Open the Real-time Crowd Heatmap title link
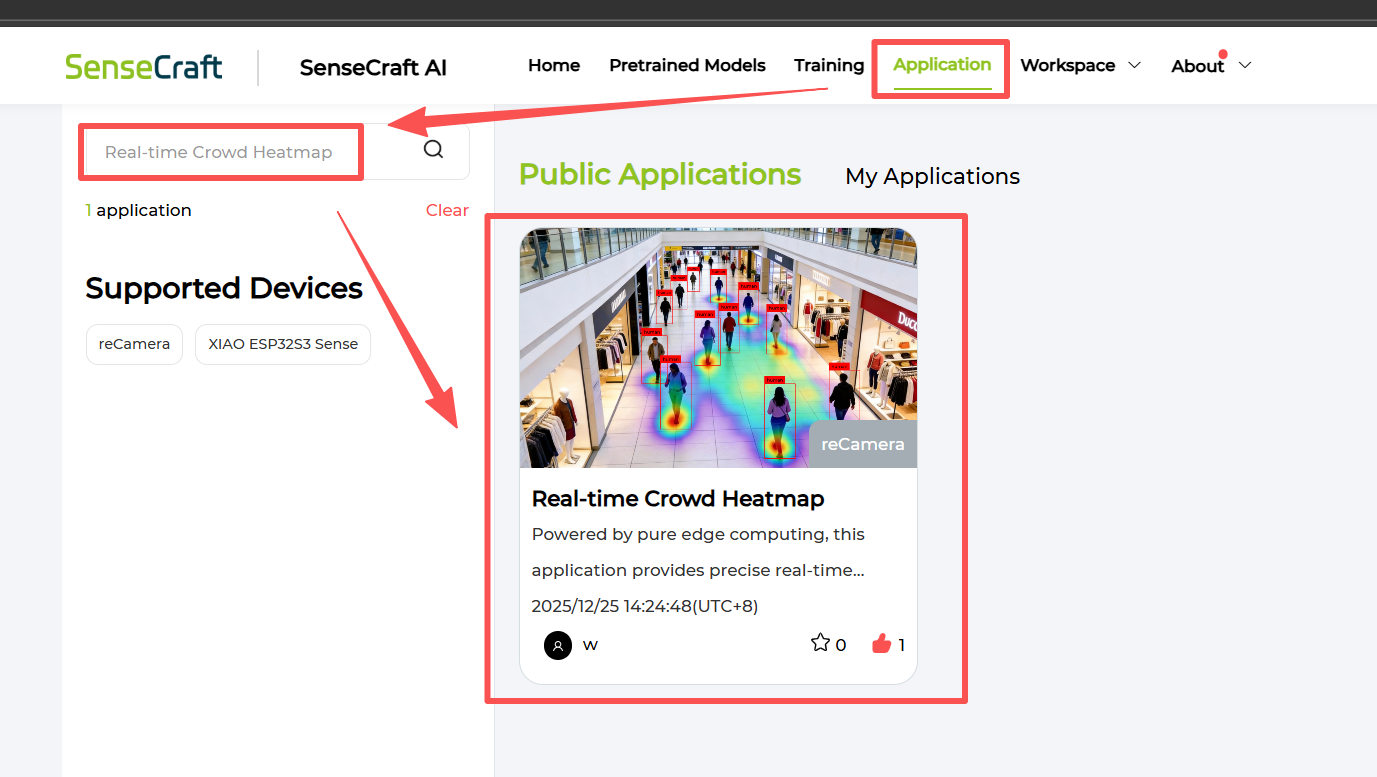 click(678, 499)
